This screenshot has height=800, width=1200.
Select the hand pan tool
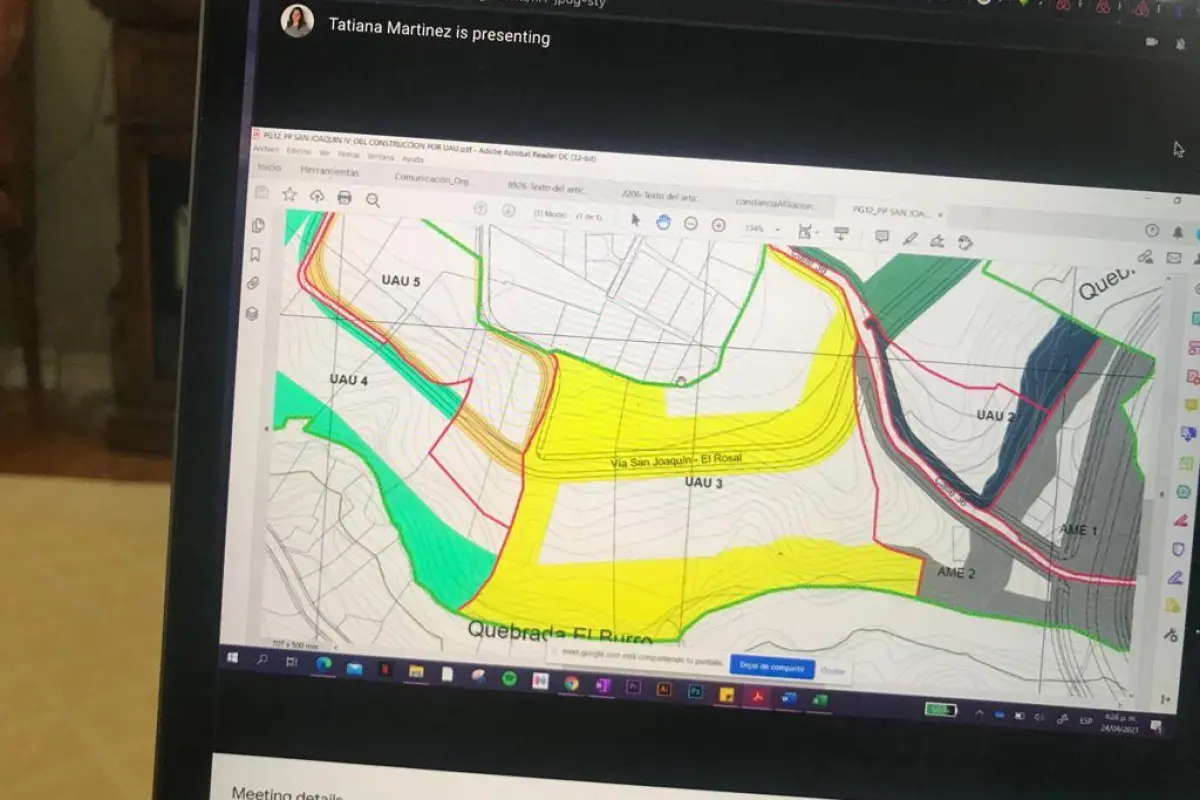(x=663, y=222)
